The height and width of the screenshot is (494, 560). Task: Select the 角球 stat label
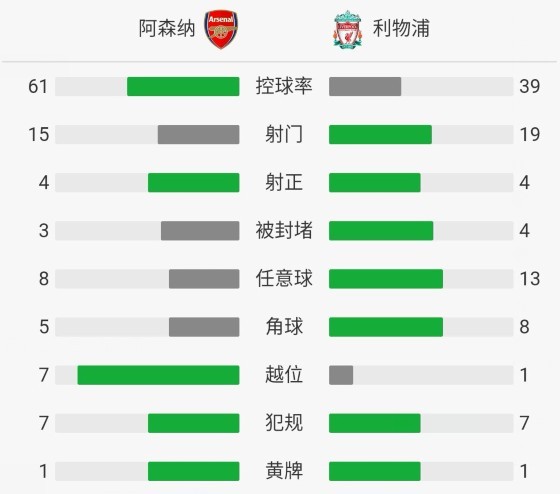coord(284,326)
